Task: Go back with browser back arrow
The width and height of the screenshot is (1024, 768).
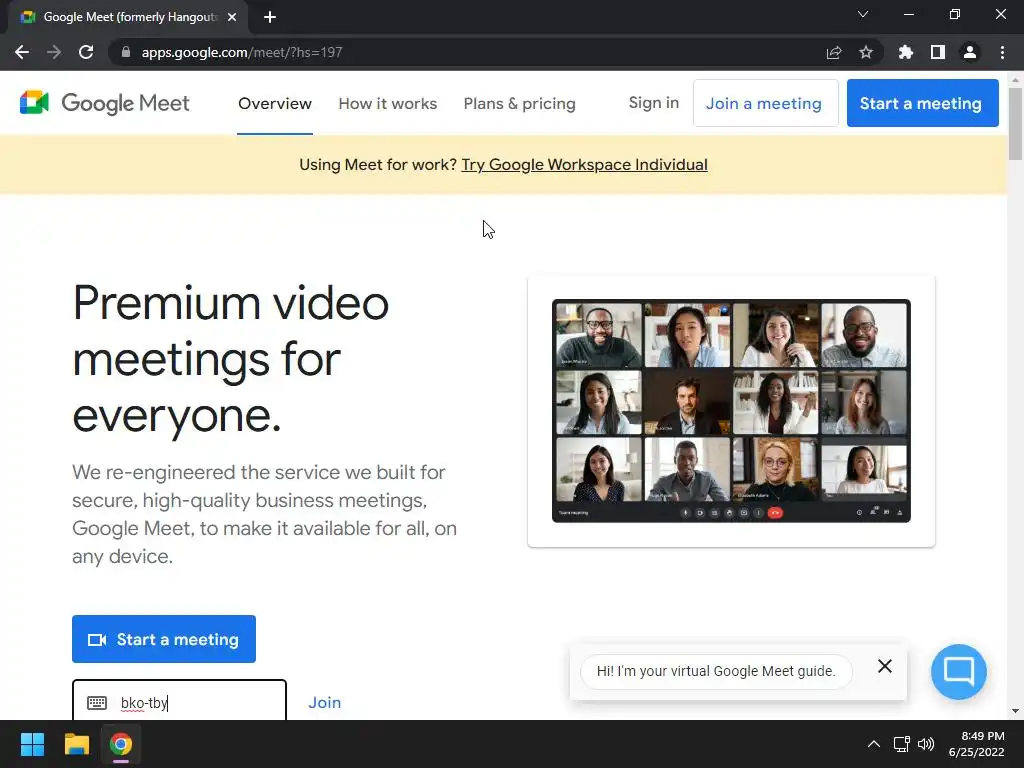Action: coord(22,52)
